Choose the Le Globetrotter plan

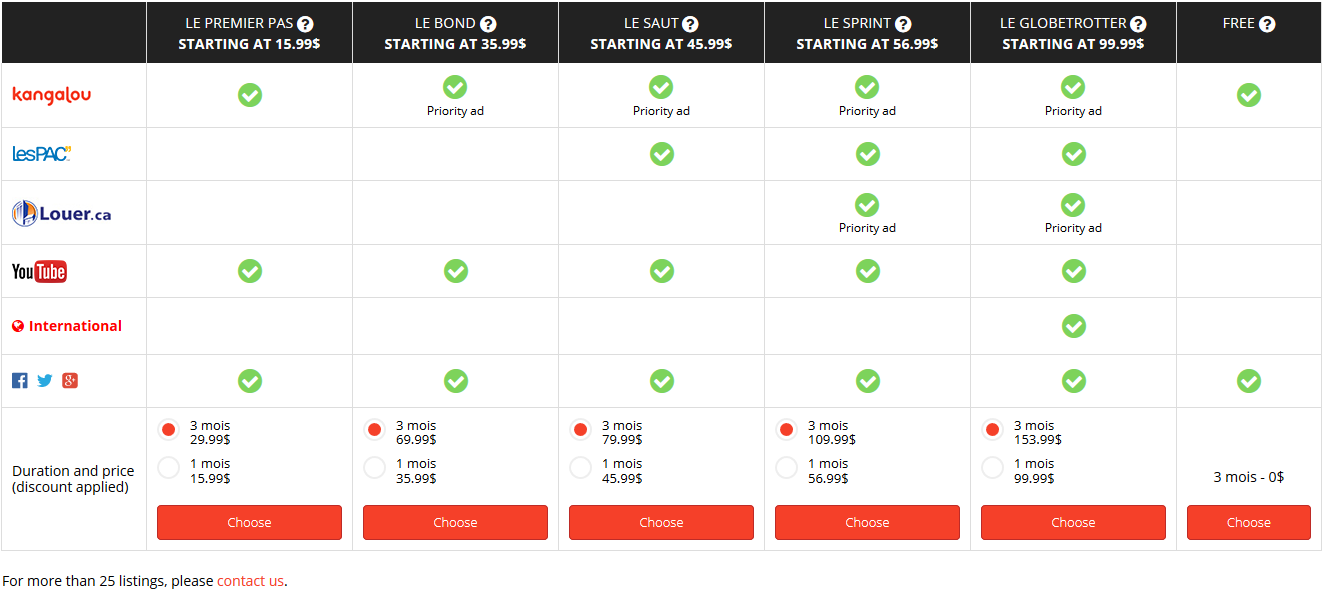[x=1073, y=522]
